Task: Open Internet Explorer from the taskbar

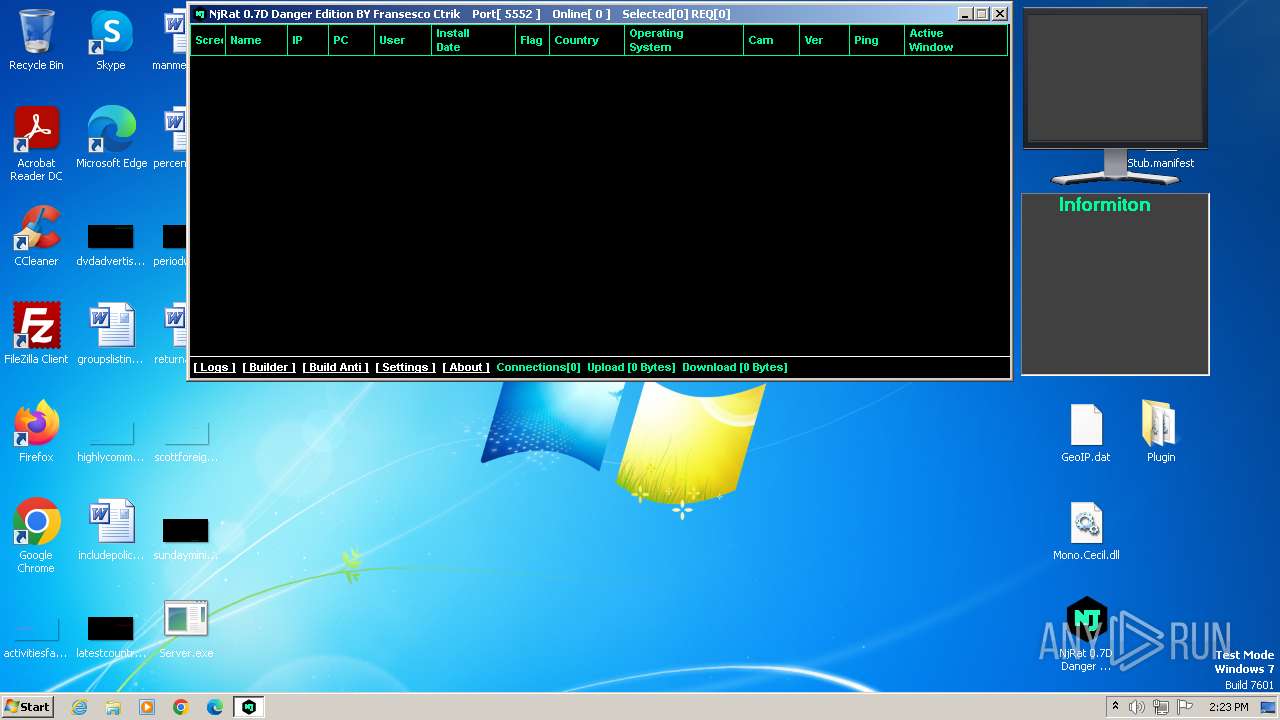Action: point(79,707)
